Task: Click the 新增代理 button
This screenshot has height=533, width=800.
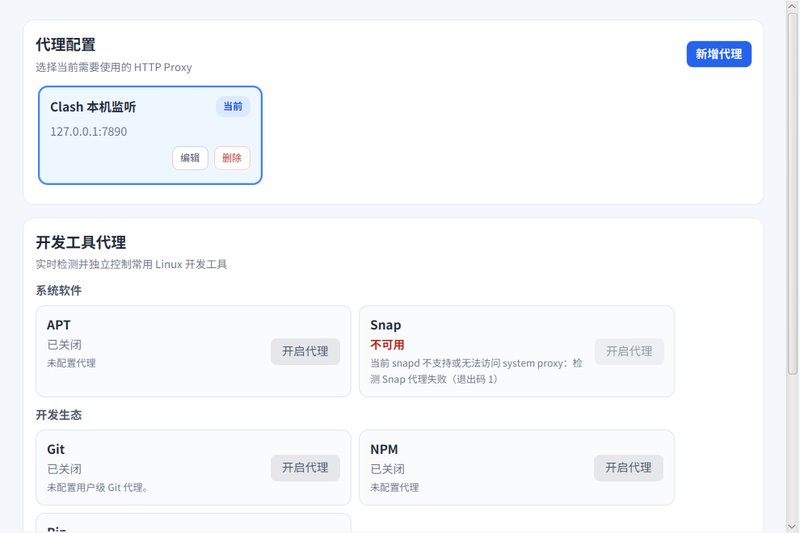Action: pos(718,54)
